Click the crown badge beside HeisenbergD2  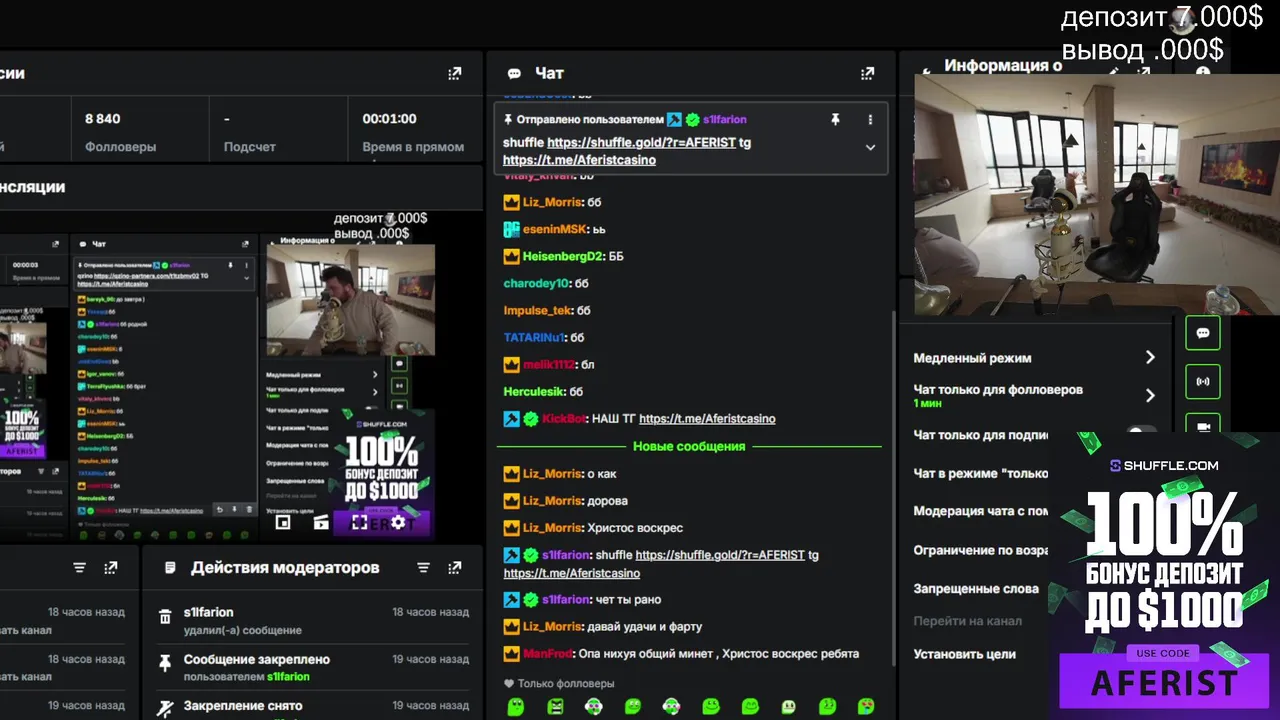(511, 256)
